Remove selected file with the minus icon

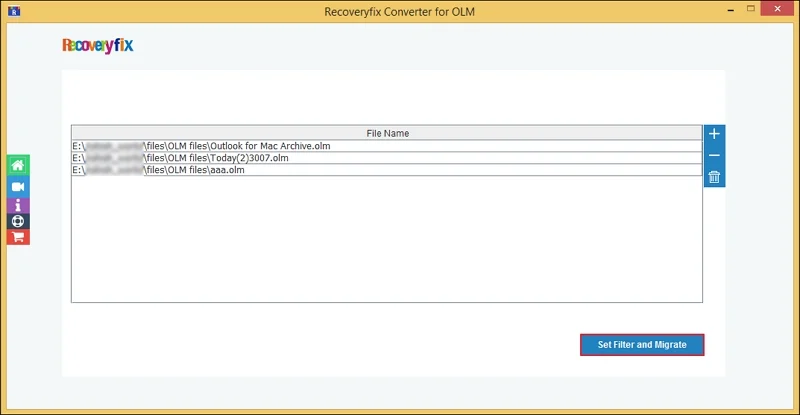[x=714, y=155]
